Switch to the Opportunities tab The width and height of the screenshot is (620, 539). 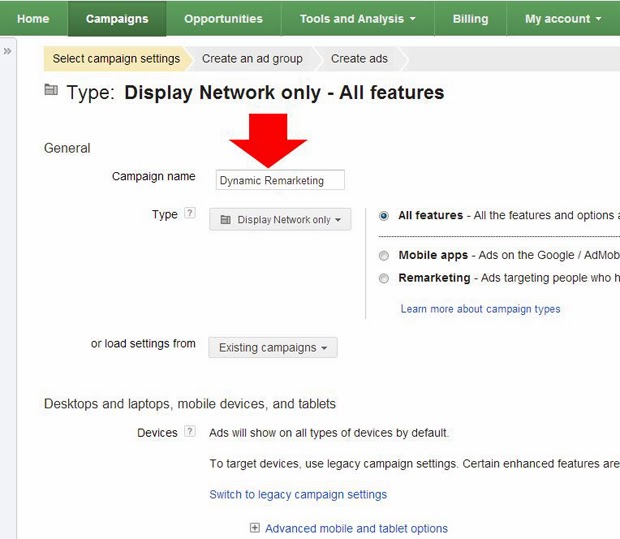pyautogui.click(x=223, y=19)
